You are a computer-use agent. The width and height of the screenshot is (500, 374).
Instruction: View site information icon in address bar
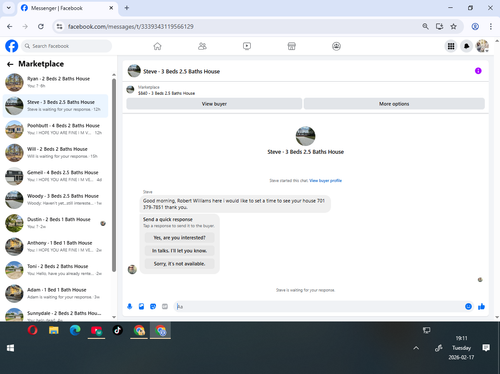coord(60,26)
